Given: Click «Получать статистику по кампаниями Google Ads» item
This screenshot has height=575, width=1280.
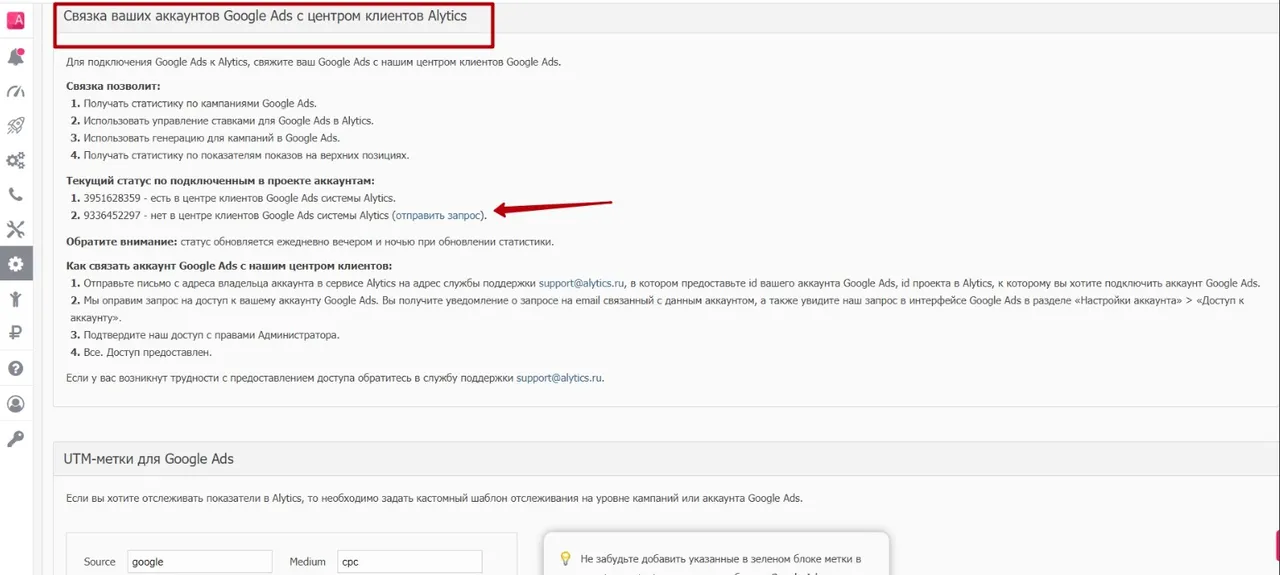Looking at the screenshot, I should click(199, 103).
